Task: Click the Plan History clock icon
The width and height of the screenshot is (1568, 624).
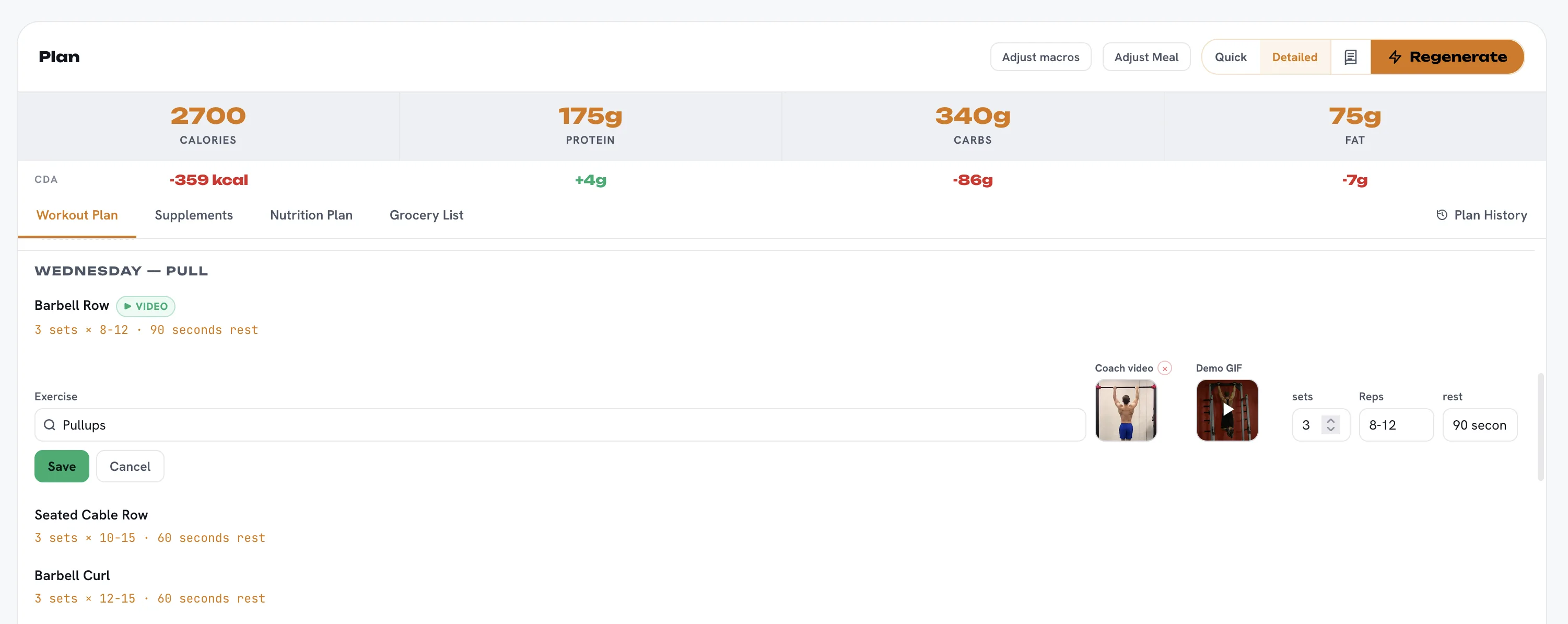Action: [1442, 215]
